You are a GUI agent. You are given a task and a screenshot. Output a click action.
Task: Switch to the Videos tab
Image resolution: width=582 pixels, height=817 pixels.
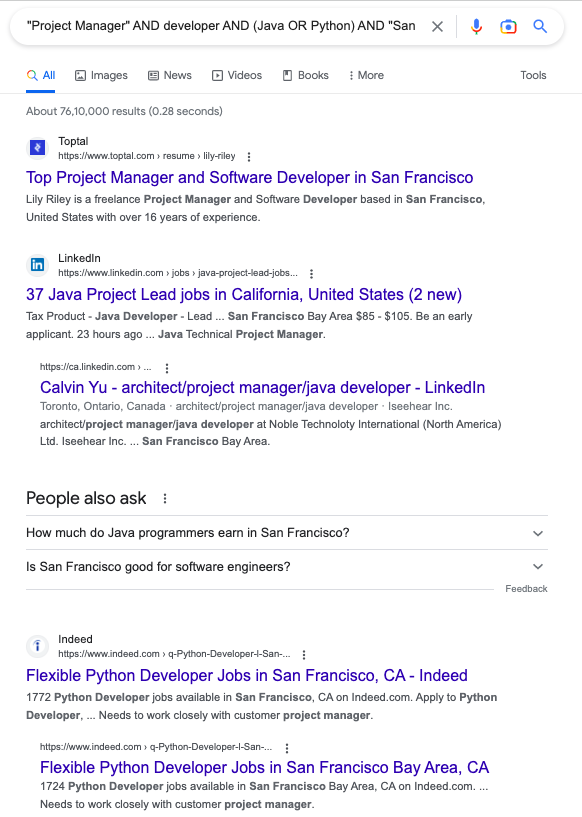pos(237,75)
